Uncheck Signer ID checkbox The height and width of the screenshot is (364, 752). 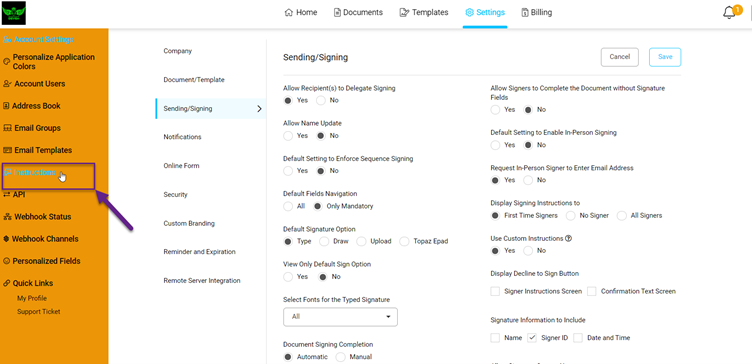532,338
